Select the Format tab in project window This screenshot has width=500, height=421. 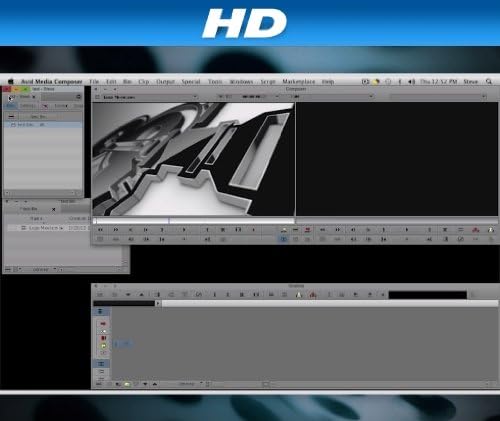click(60, 106)
